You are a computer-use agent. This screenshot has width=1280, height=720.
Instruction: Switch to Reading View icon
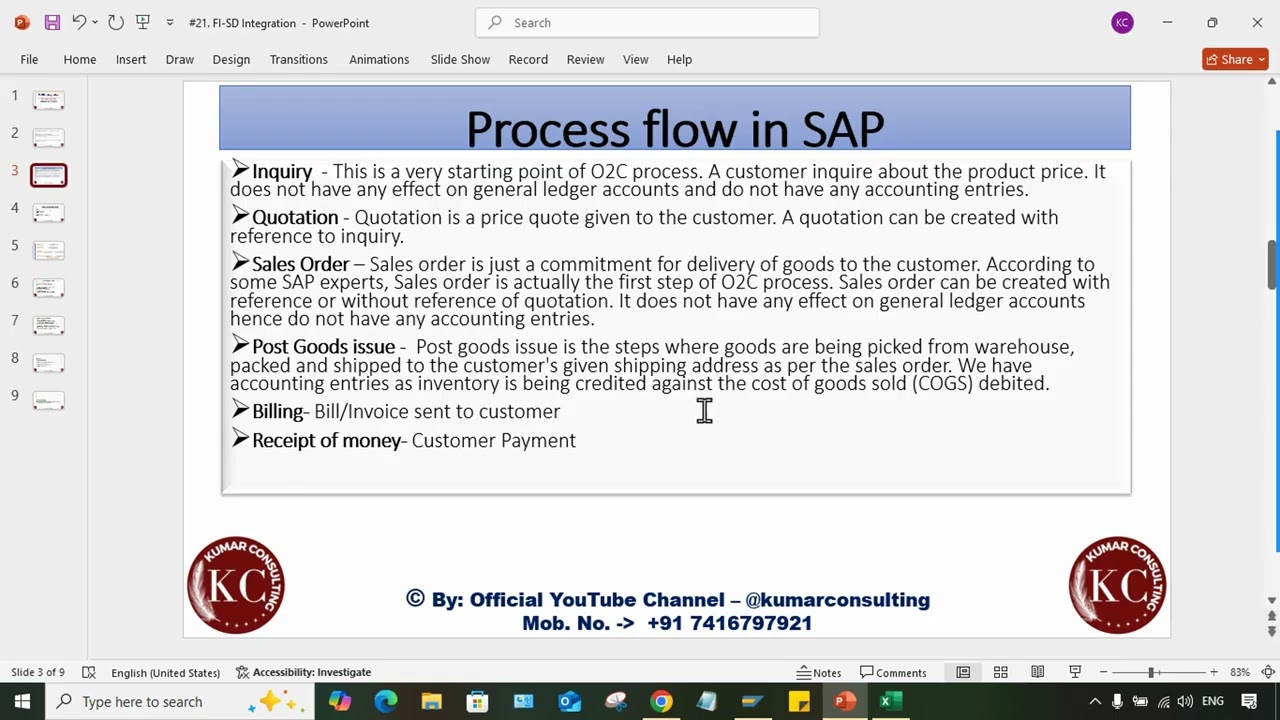click(1038, 672)
